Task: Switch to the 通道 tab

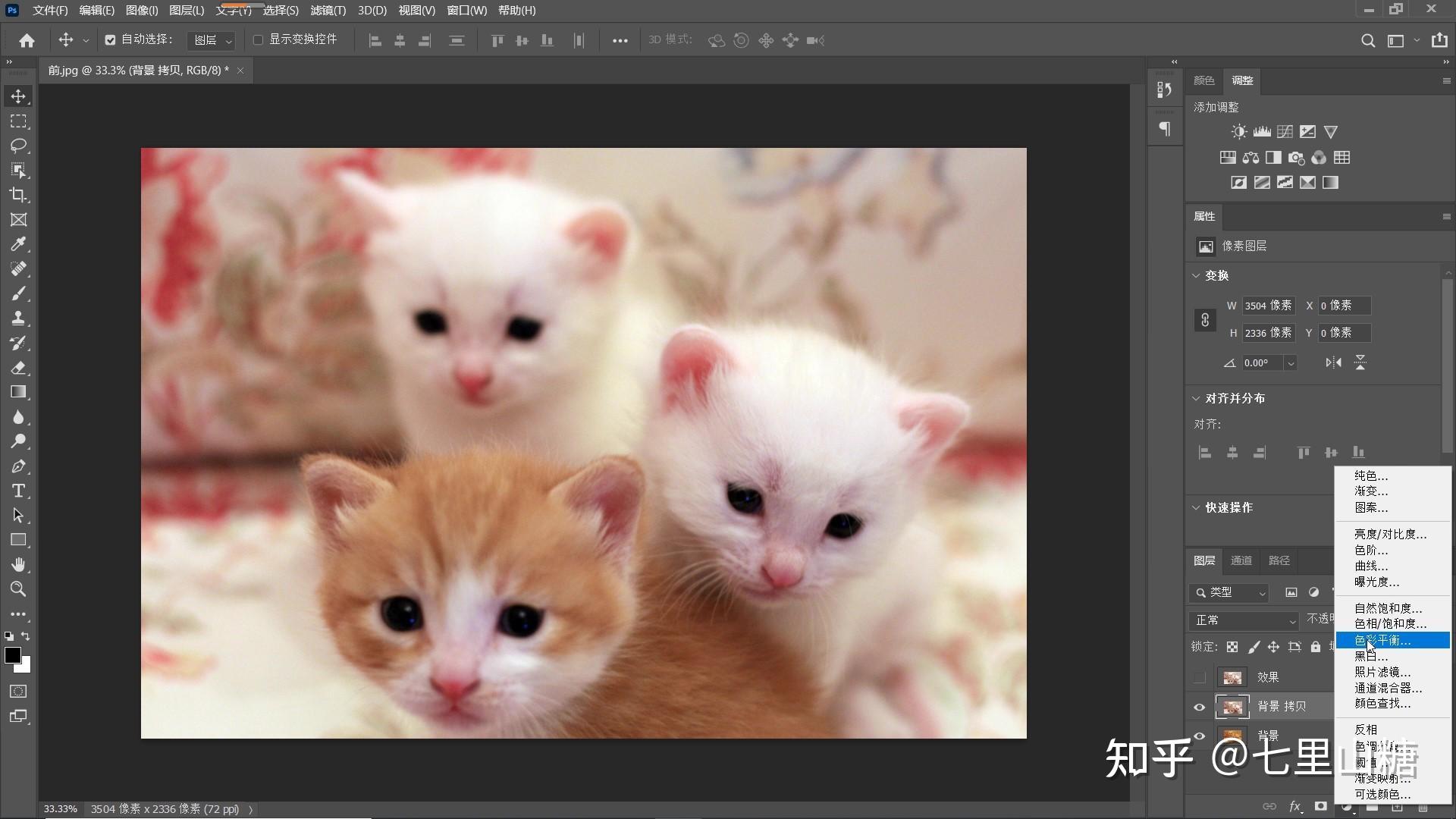Action: (1241, 560)
